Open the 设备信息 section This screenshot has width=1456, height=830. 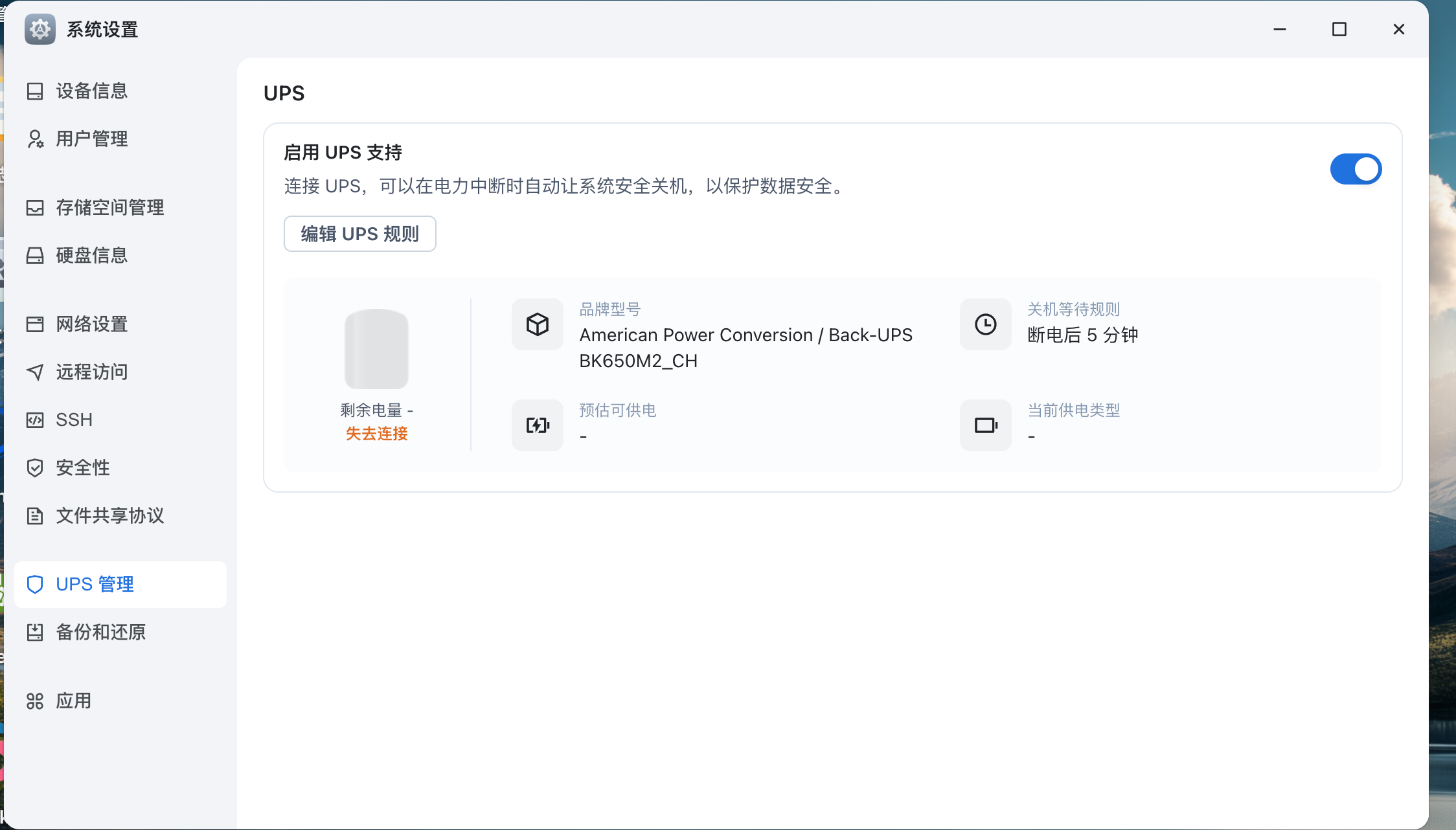pyautogui.click(x=120, y=91)
